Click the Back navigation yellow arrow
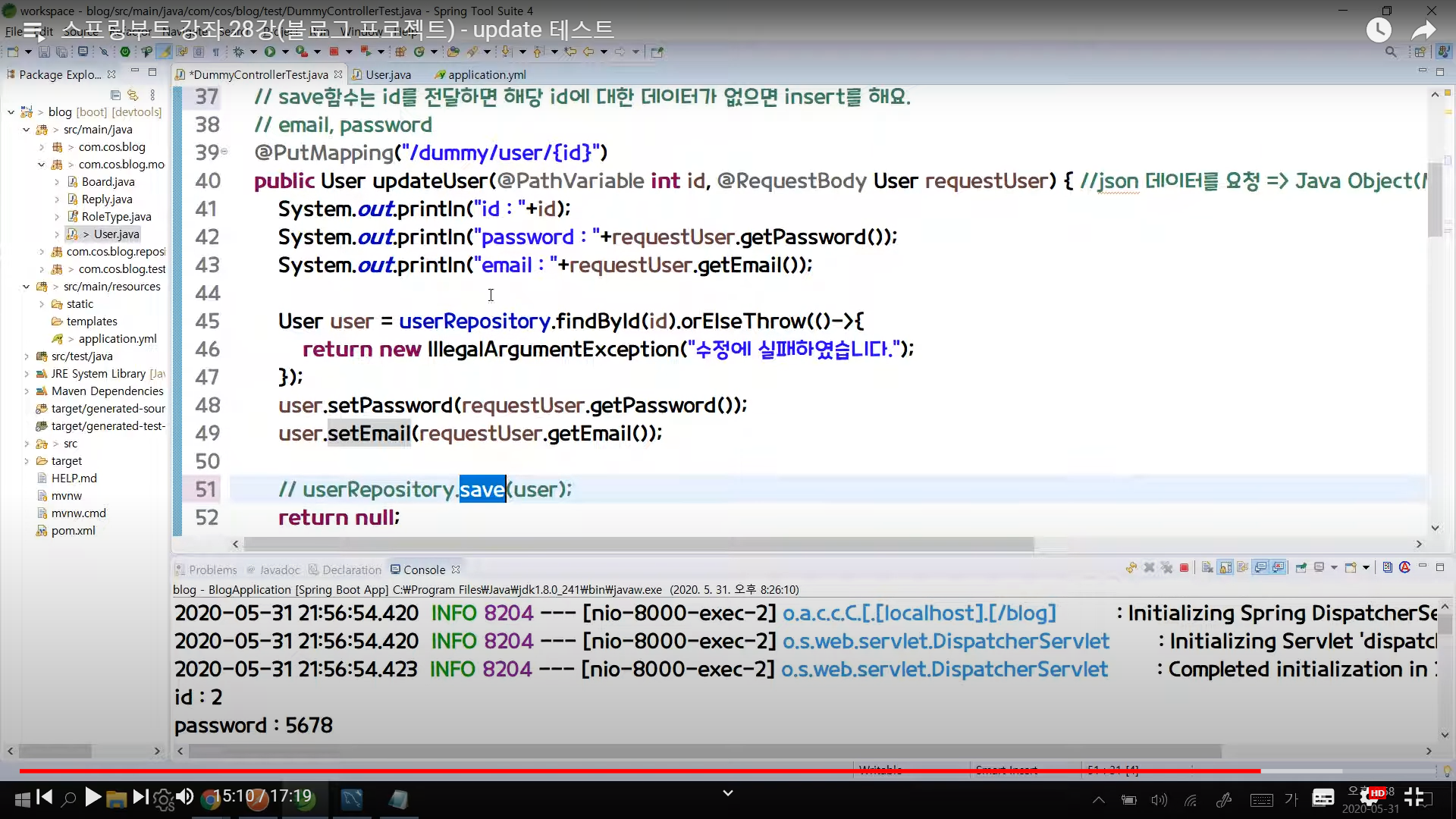1456x819 pixels. [x=588, y=52]
